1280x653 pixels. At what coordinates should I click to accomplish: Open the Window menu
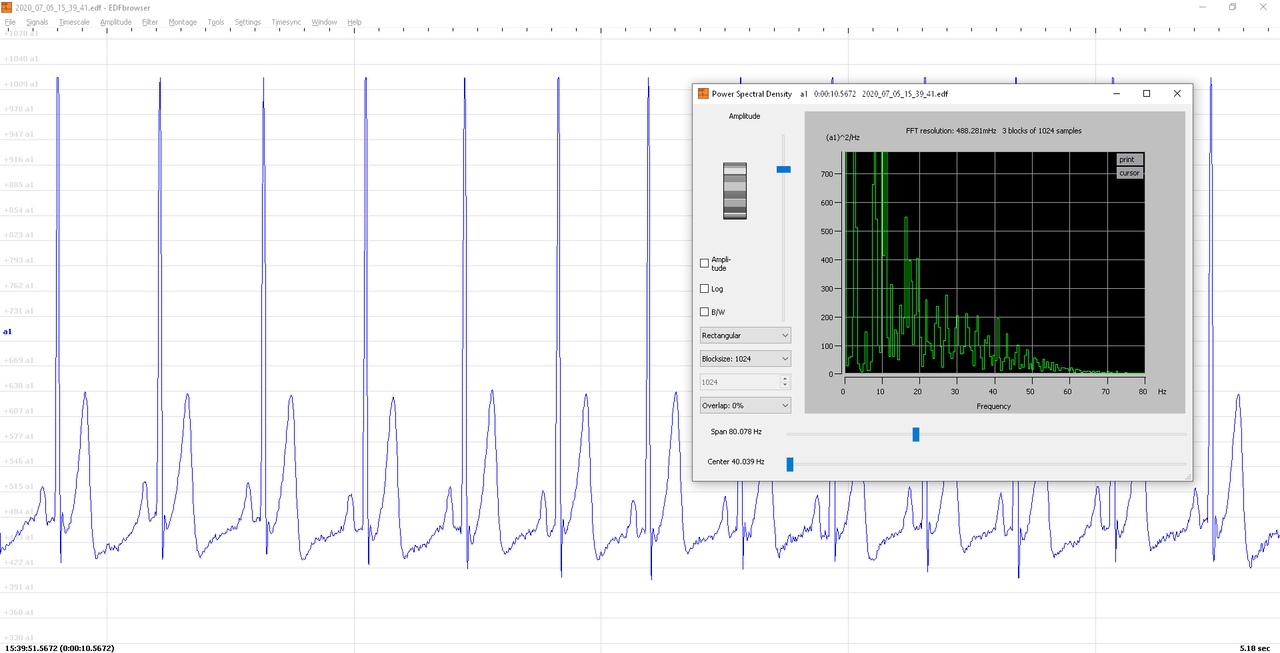324,22
